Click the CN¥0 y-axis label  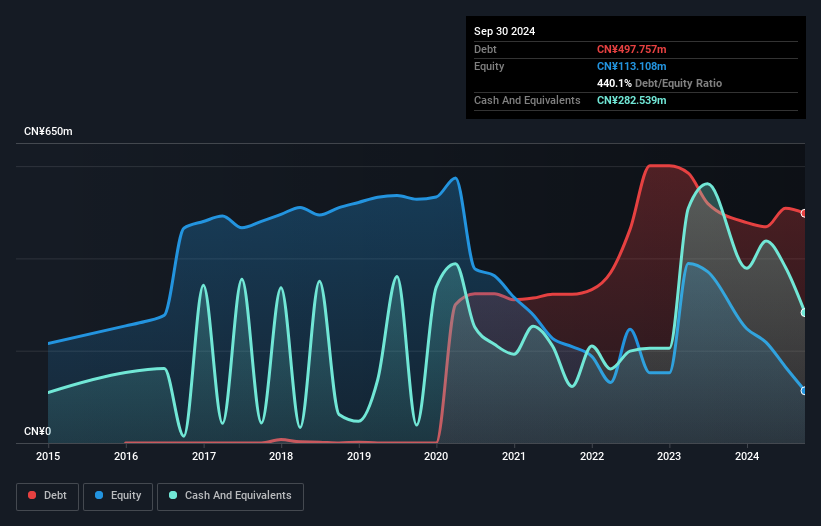pyautogui.click(x=38, y=431)
